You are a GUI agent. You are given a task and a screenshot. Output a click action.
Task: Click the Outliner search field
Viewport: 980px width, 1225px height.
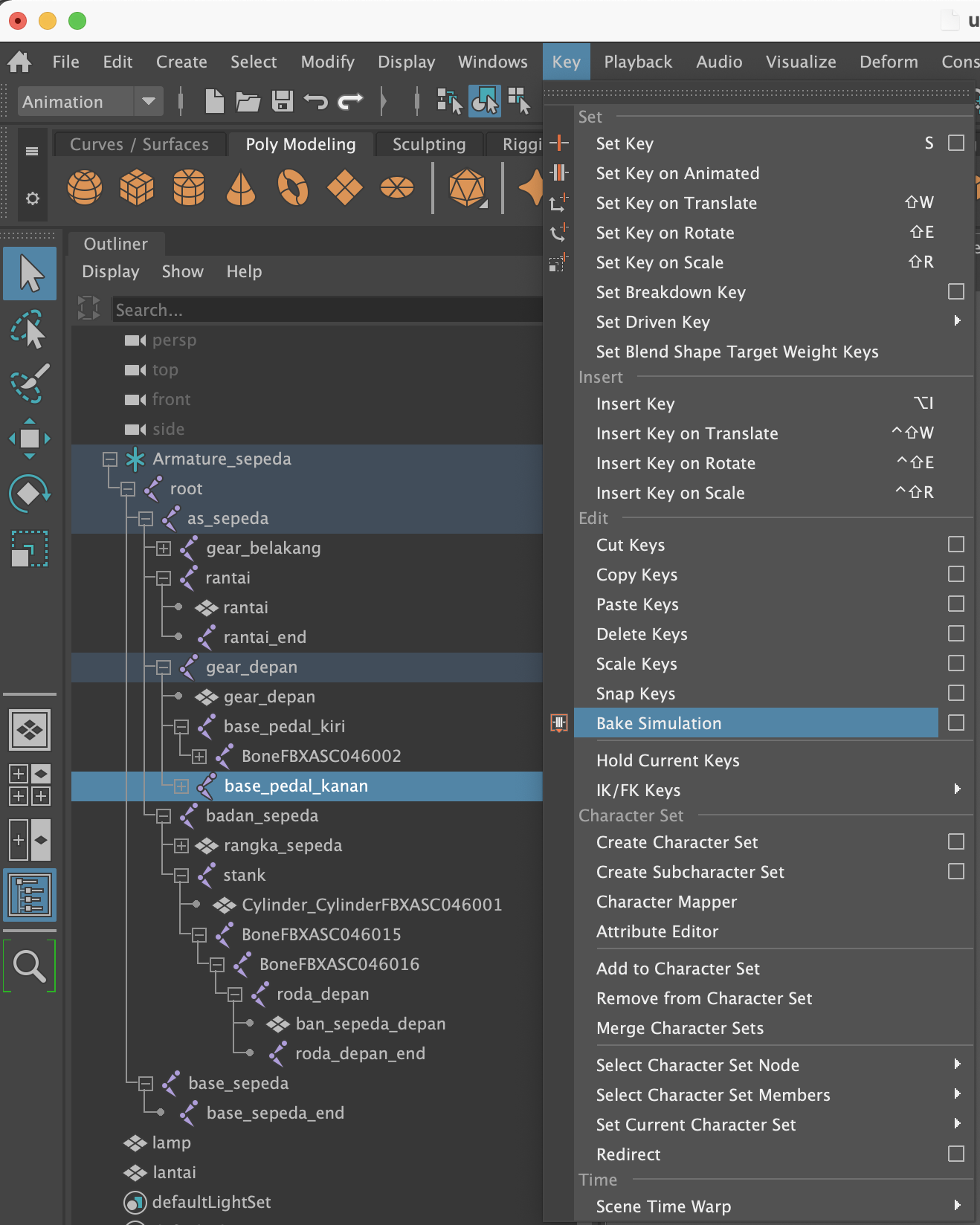(x=327, y=310)
